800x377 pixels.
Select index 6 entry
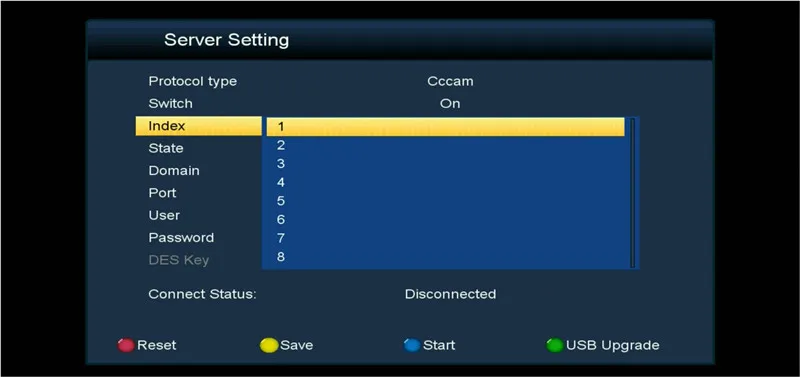(x=445, y=220)
